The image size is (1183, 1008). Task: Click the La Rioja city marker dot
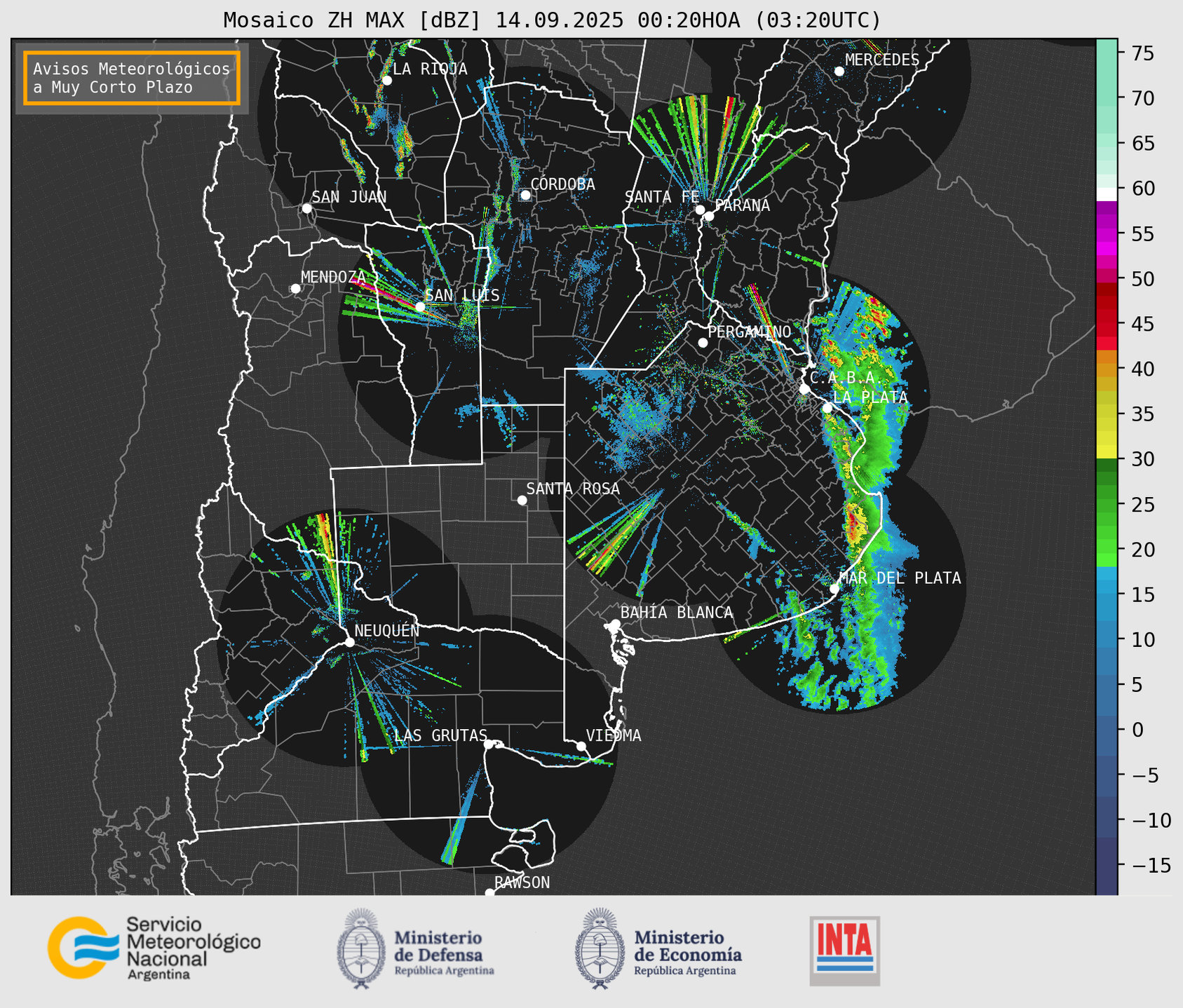[387, 81]
